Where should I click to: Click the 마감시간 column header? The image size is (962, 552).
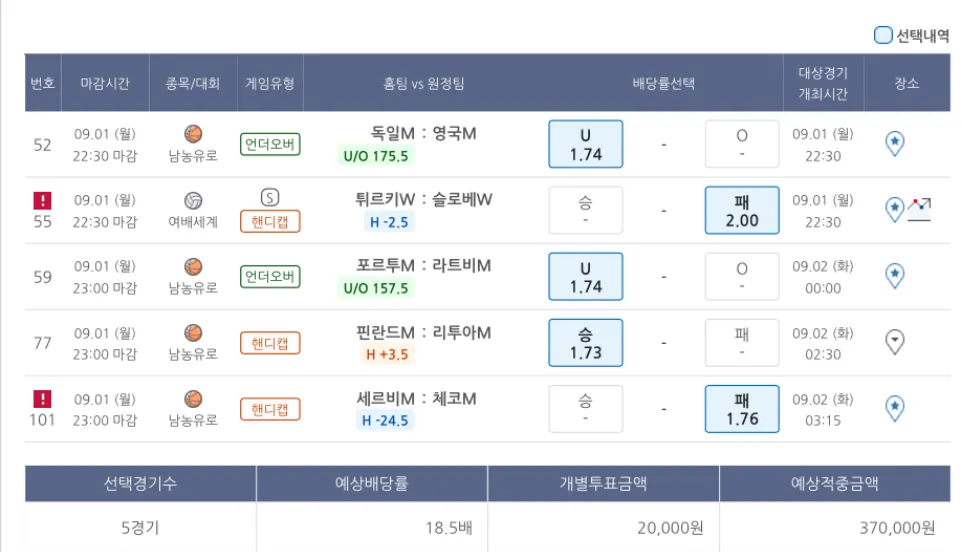[x=105, y=83]
